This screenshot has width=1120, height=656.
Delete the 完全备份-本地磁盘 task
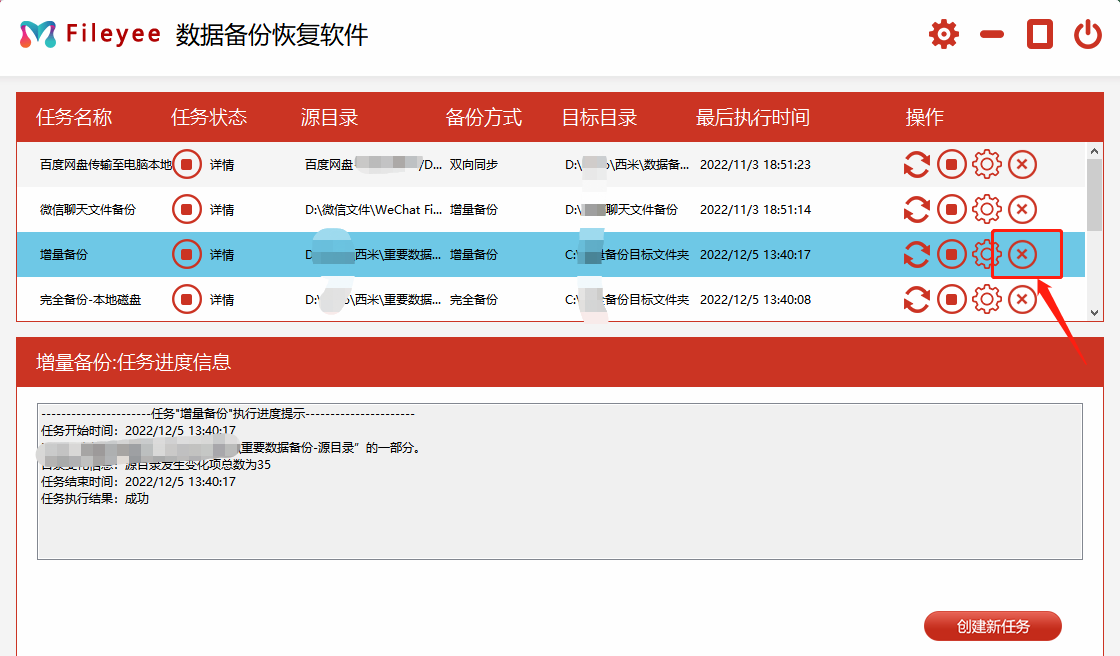pos(1022,298)
